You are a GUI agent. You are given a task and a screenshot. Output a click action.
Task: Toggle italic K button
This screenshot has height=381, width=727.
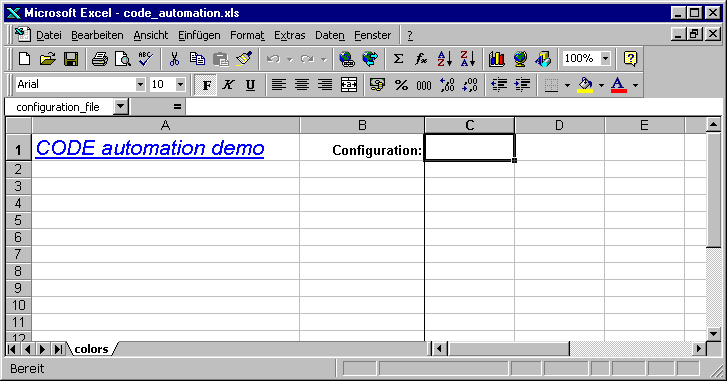click(228, 85)
